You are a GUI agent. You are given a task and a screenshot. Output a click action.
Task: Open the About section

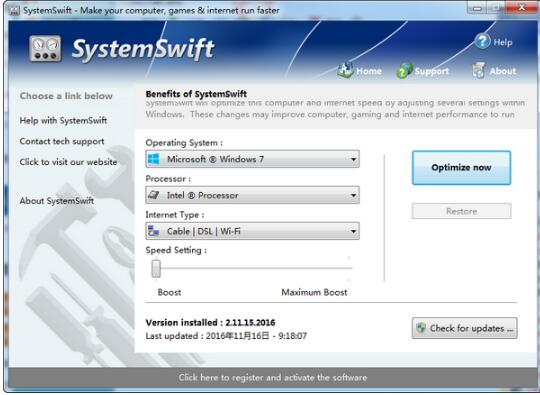(x=494, y=71)
